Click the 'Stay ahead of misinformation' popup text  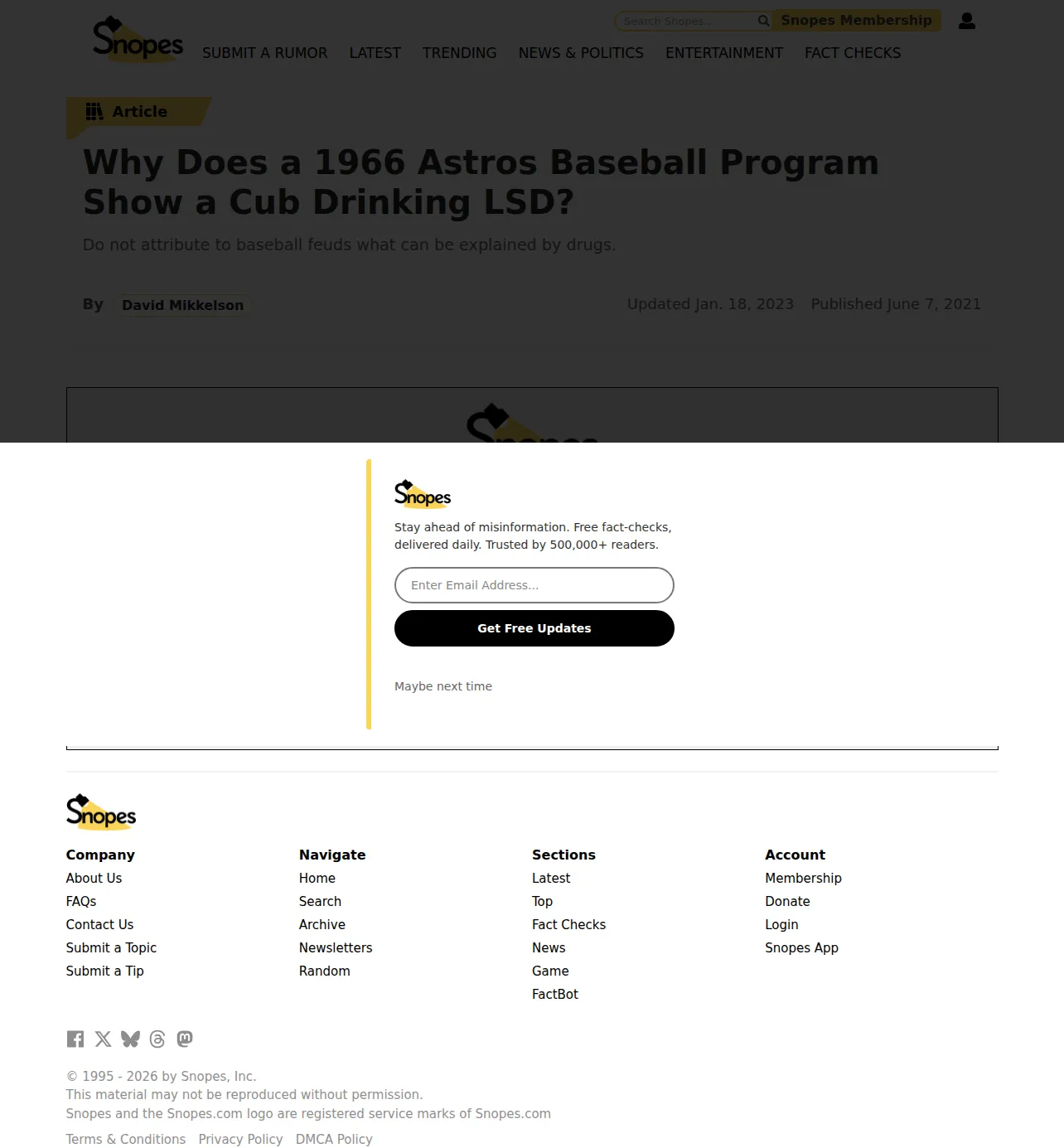[x=533, y=535]
